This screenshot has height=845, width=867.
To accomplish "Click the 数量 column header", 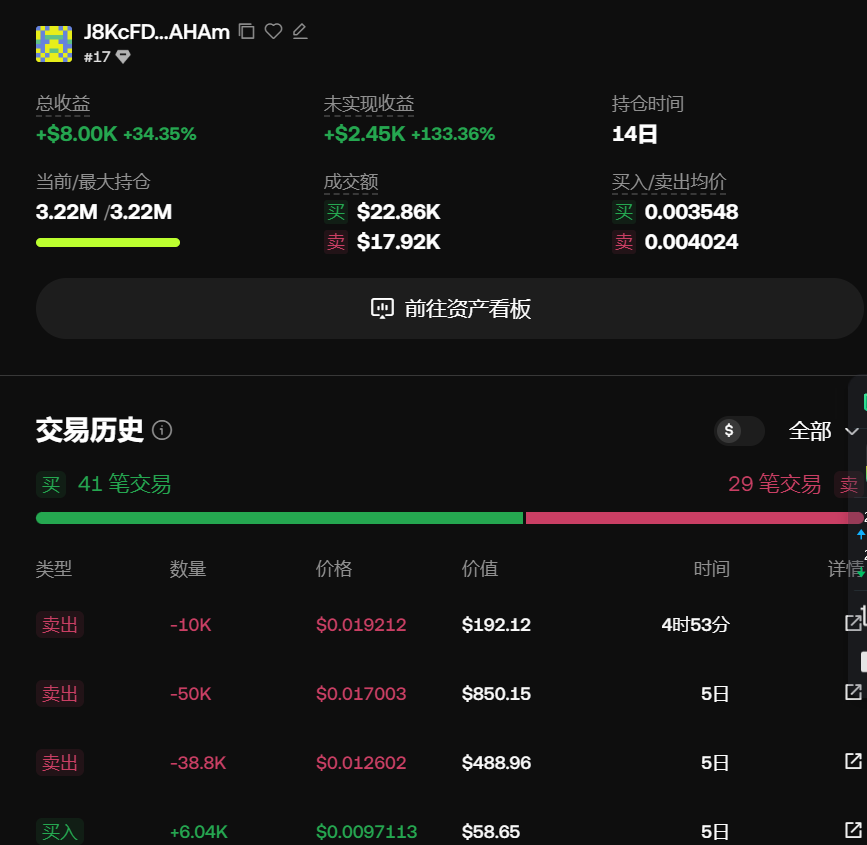I will point(188,568).
